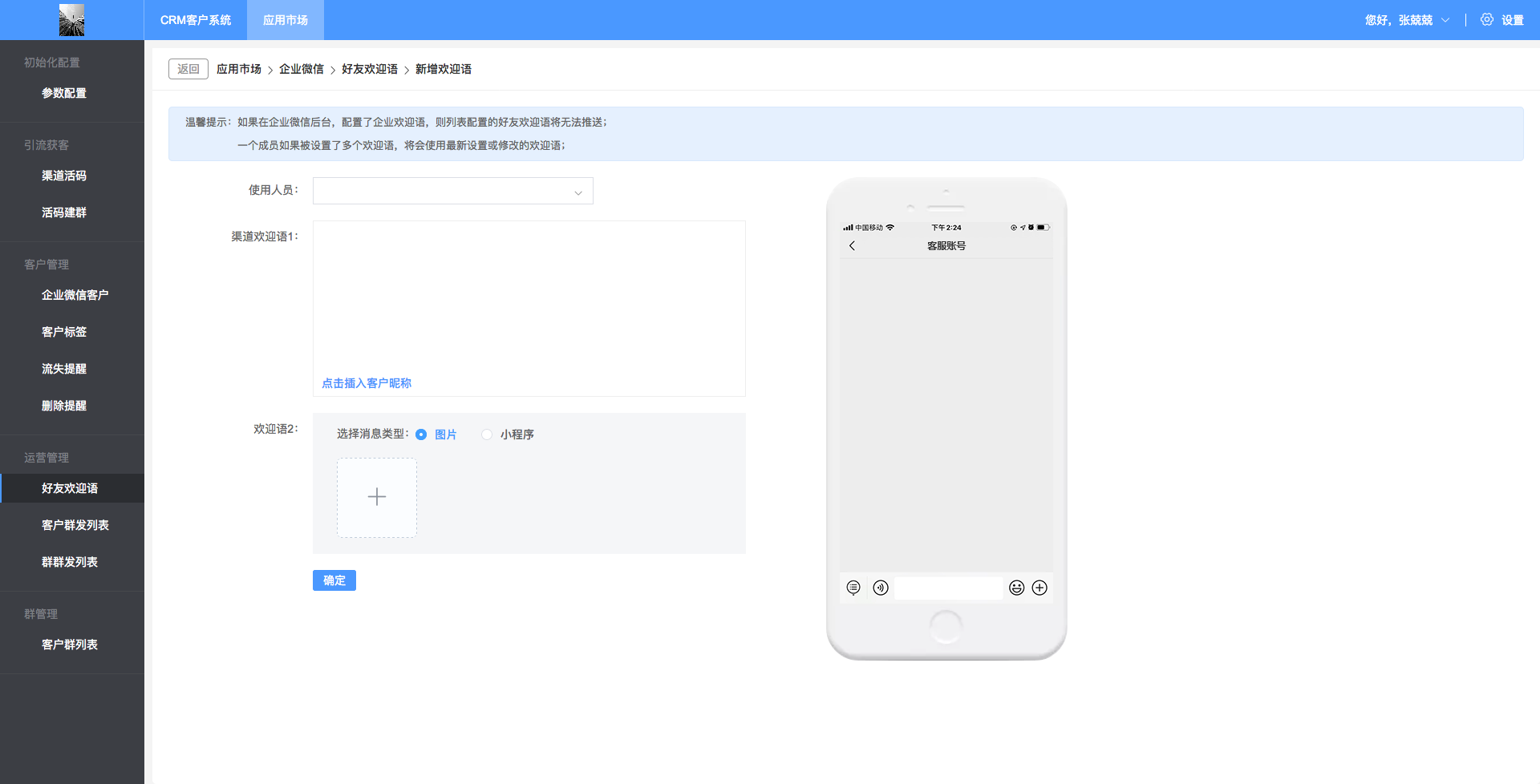The height and width of the screenshot is (784, 1540).
Task: Click the 返回 button
Action: tap(188, 69)
